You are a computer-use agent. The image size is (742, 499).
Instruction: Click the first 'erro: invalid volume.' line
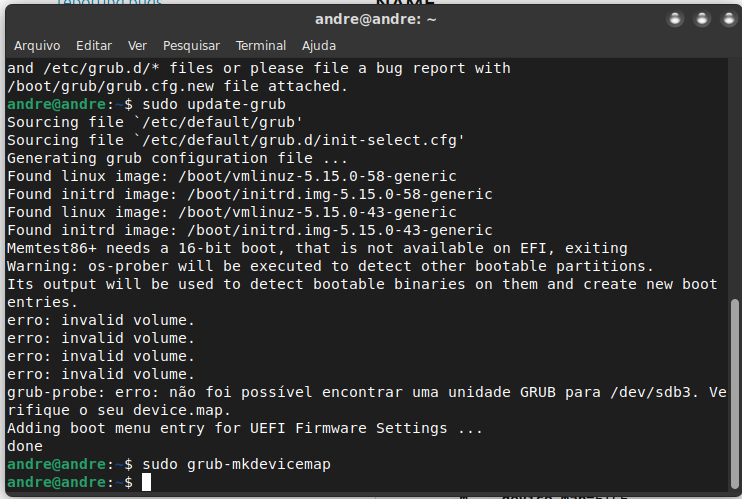tap(101, 320)
